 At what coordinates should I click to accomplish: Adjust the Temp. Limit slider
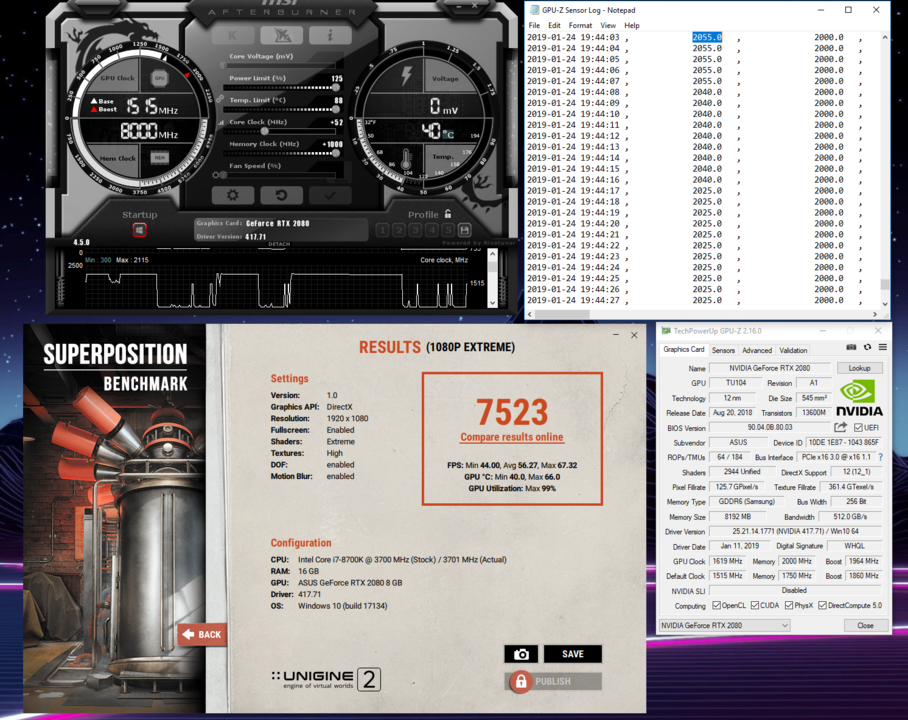point(281,109)
